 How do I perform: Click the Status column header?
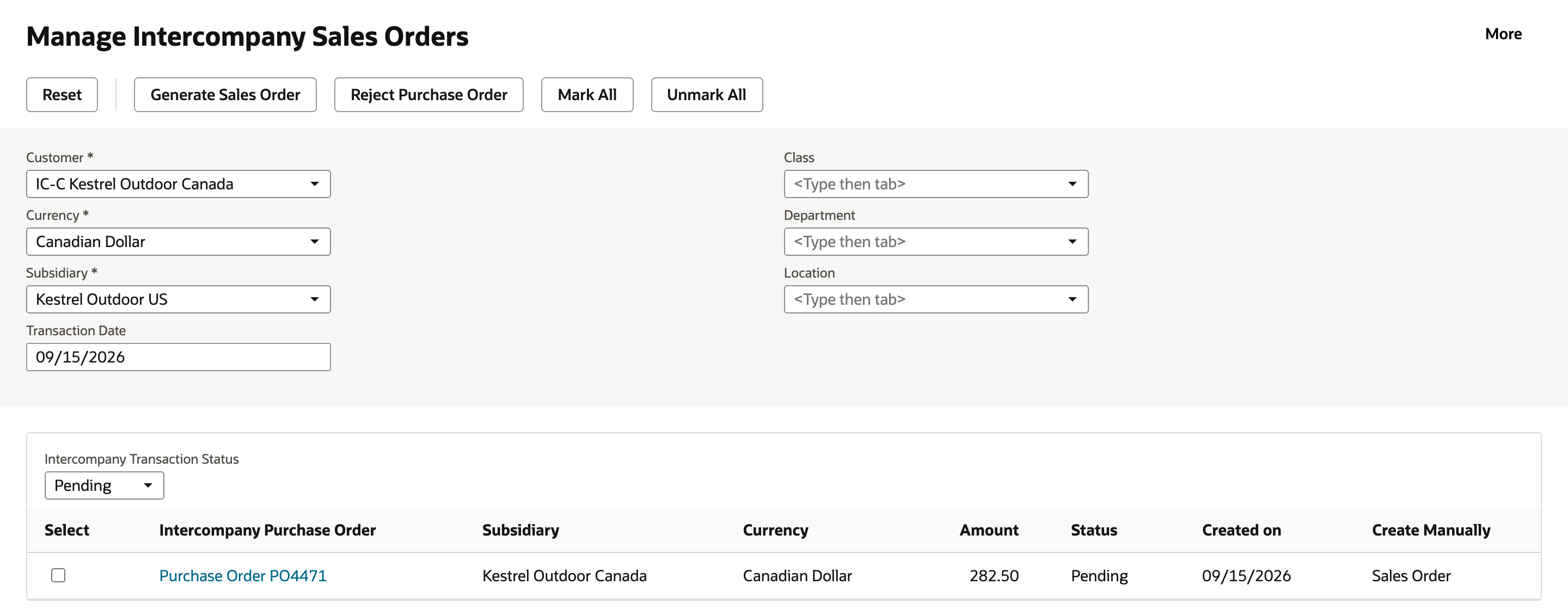tap(1094, 530)
